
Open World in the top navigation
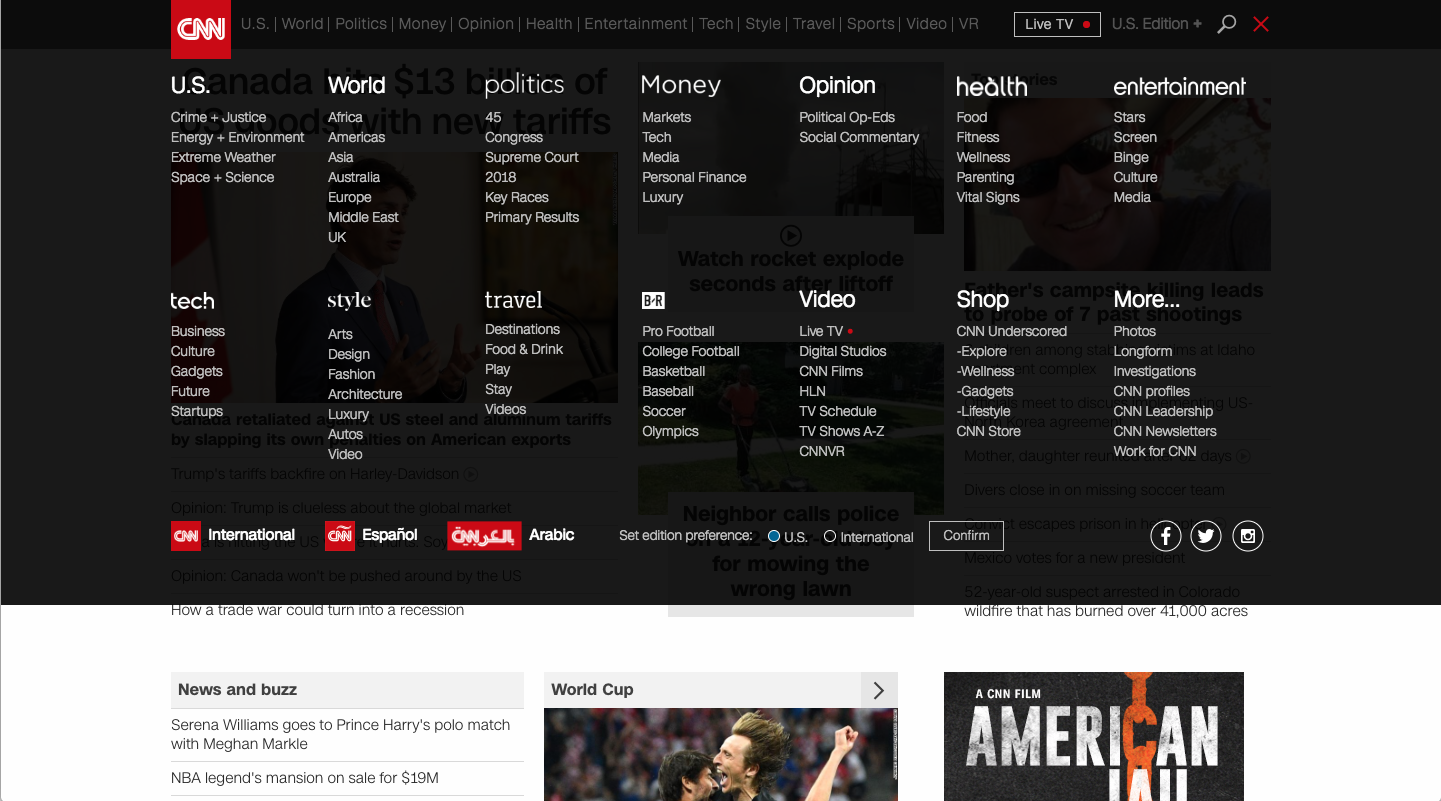302,24
